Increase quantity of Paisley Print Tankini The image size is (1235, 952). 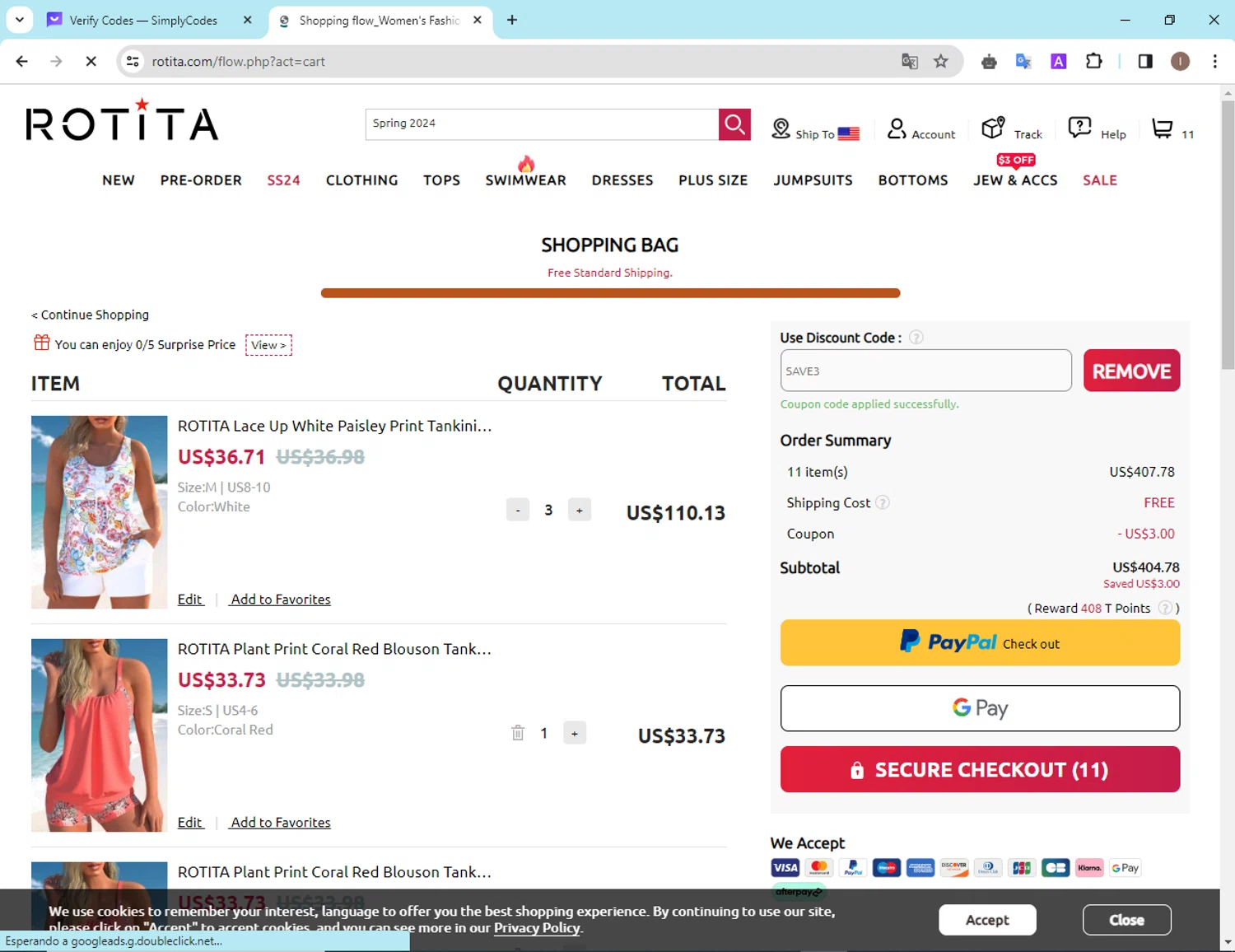pyautogui.click(x=580, y=510)
